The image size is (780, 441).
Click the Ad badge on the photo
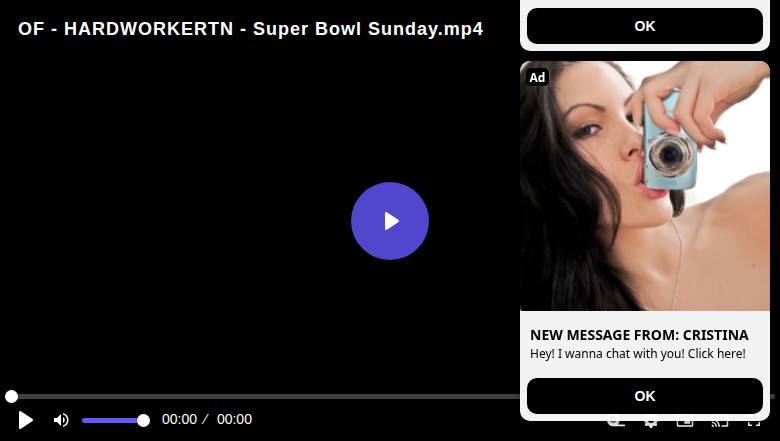coord(537,77)
